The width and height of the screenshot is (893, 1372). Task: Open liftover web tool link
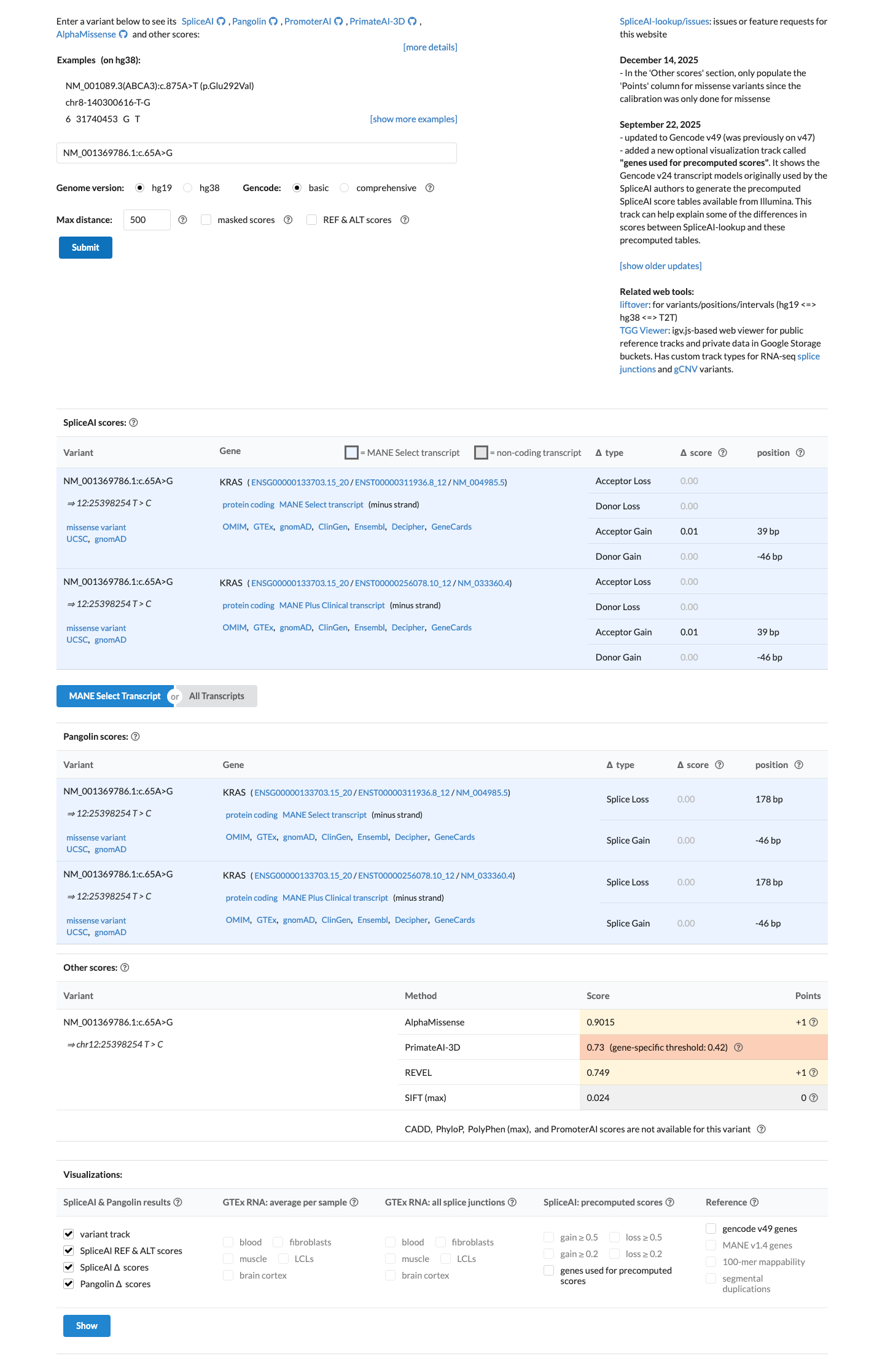tap(634, 305)
